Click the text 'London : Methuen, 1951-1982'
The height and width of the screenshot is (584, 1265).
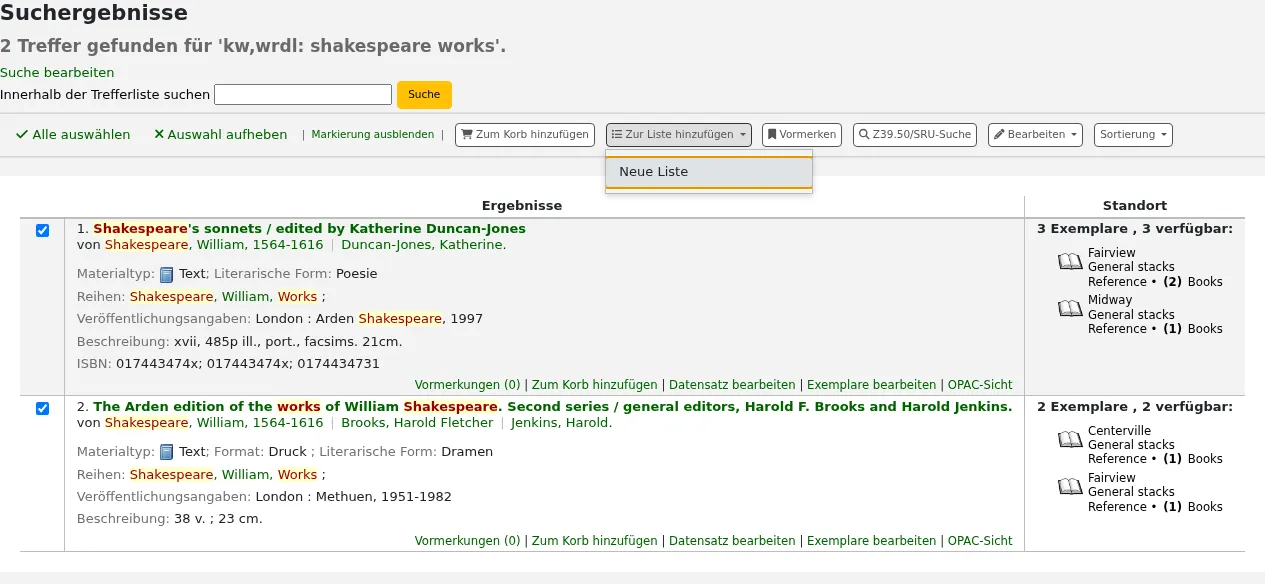click(x=354, y=497)
